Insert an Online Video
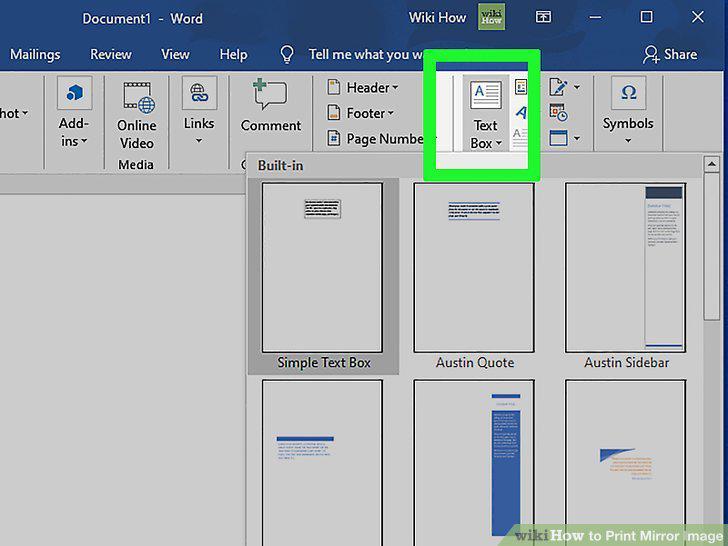 (x=136, y=117)
